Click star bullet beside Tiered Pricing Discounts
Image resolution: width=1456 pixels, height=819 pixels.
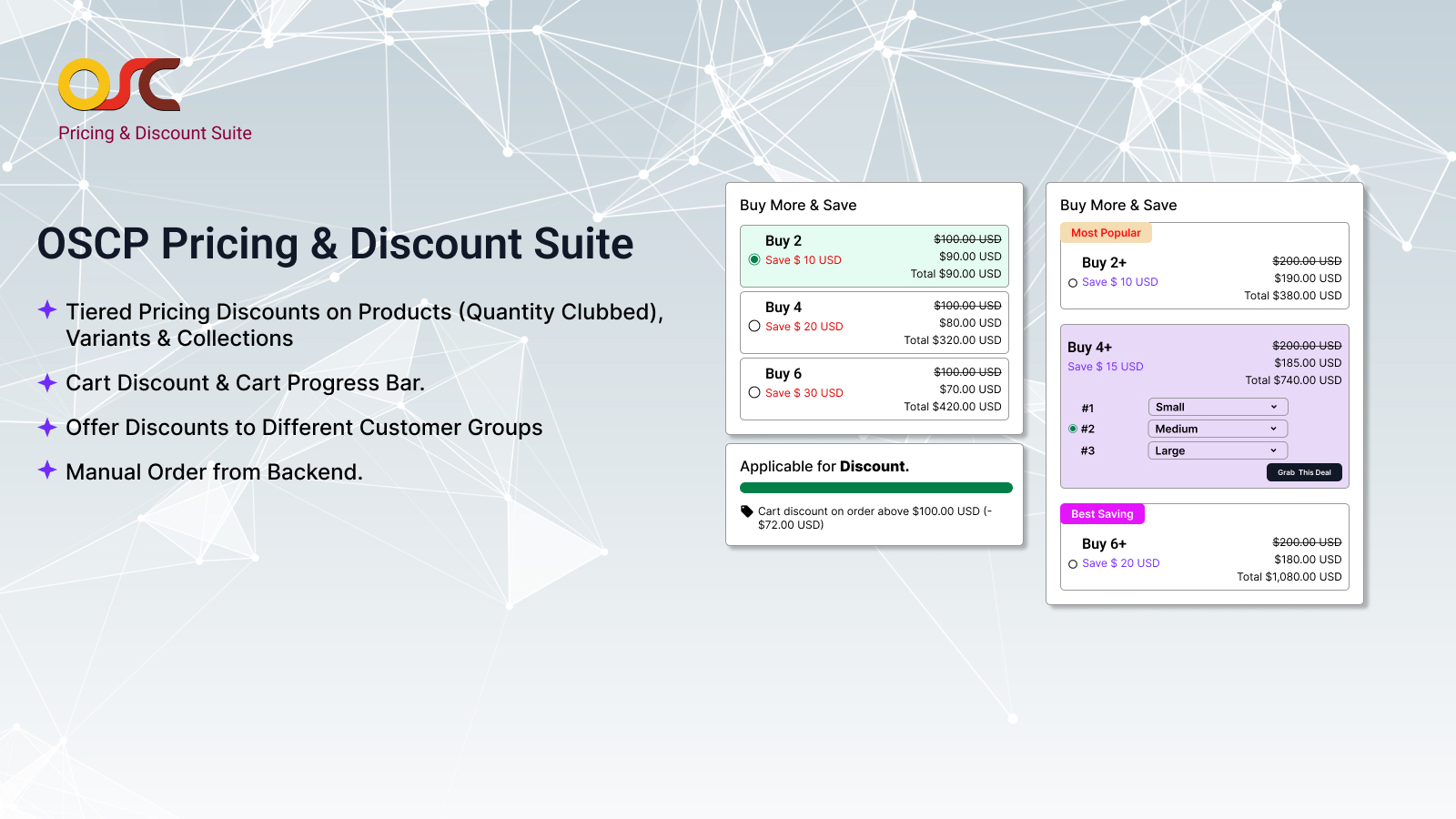47,309
